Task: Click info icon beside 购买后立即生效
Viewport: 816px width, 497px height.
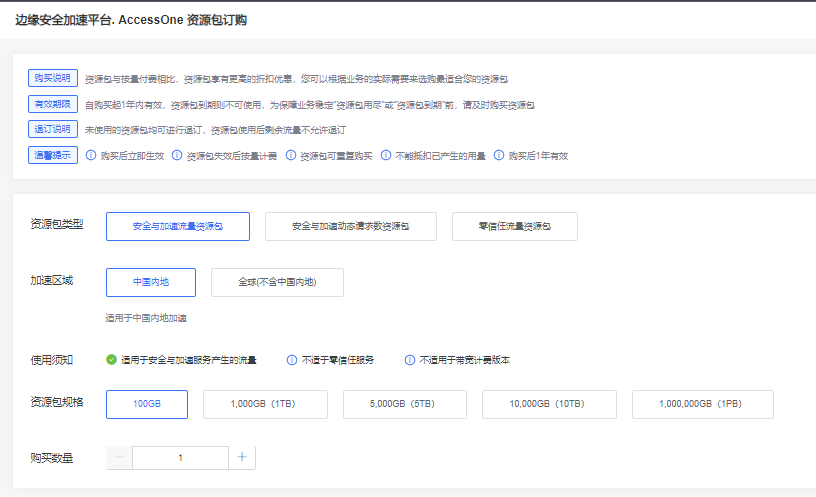Action: (x=91, y=156)
